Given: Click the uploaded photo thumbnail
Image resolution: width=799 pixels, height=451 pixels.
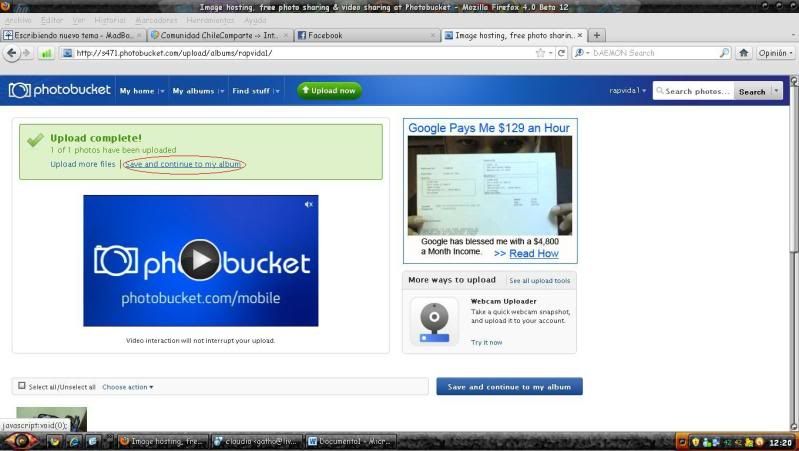Looking at the screenshot, I should click(51, 419).
